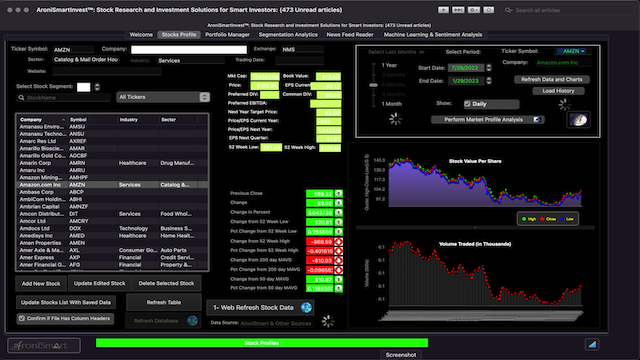
Task: Click the Sector column header
Action: (178, 120)
